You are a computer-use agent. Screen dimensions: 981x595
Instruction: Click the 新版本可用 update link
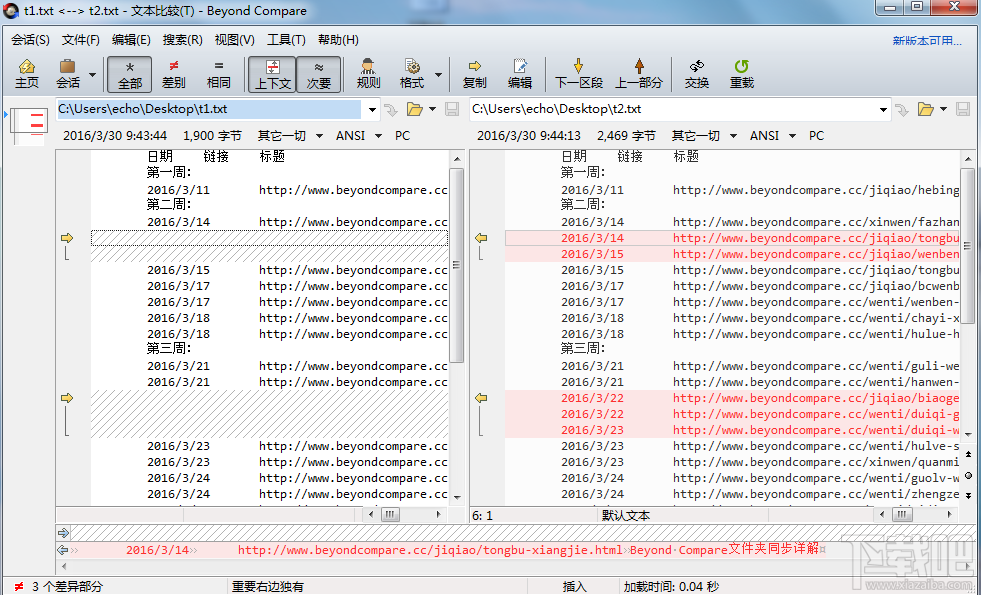click(929, 39)
